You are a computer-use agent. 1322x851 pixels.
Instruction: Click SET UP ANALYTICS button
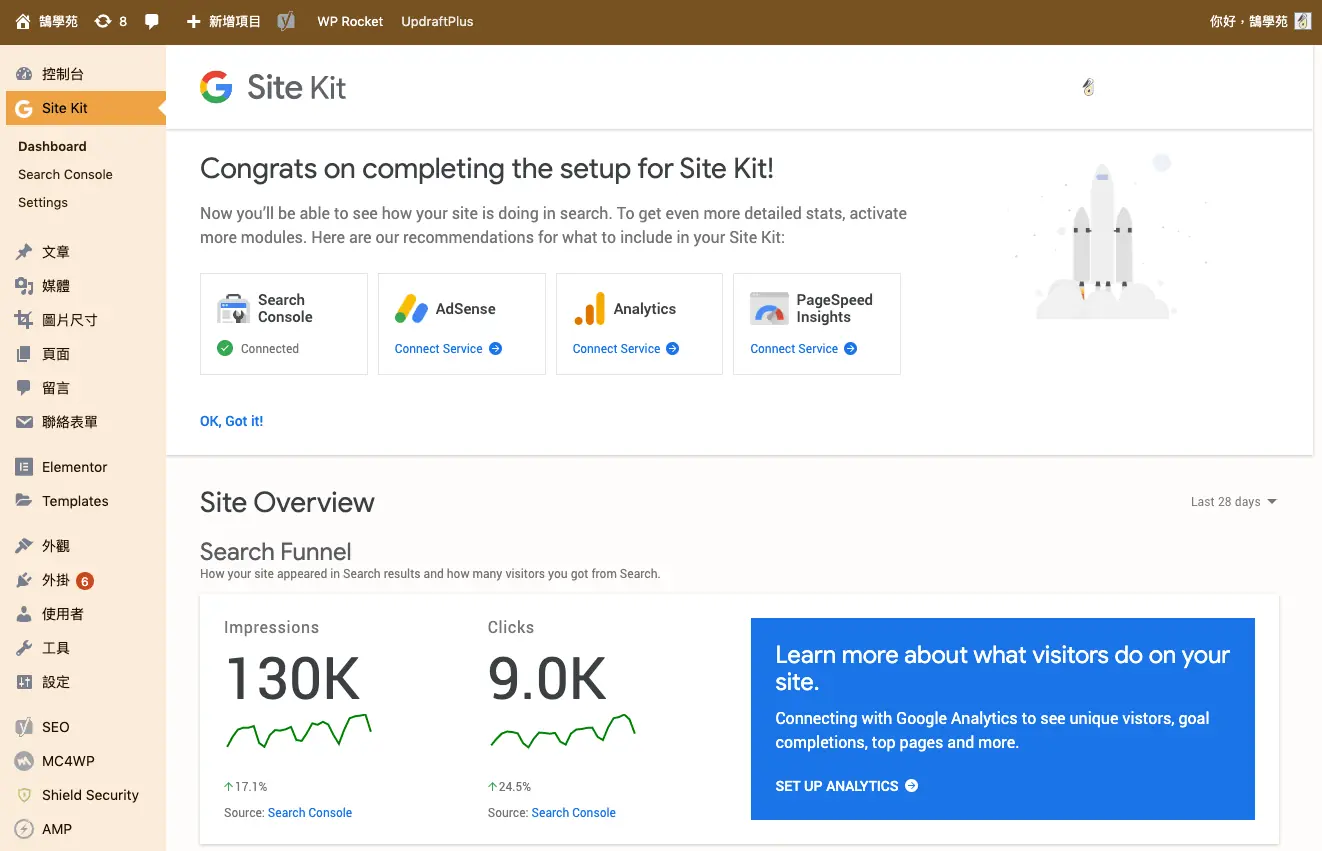(x=846, y=786)
